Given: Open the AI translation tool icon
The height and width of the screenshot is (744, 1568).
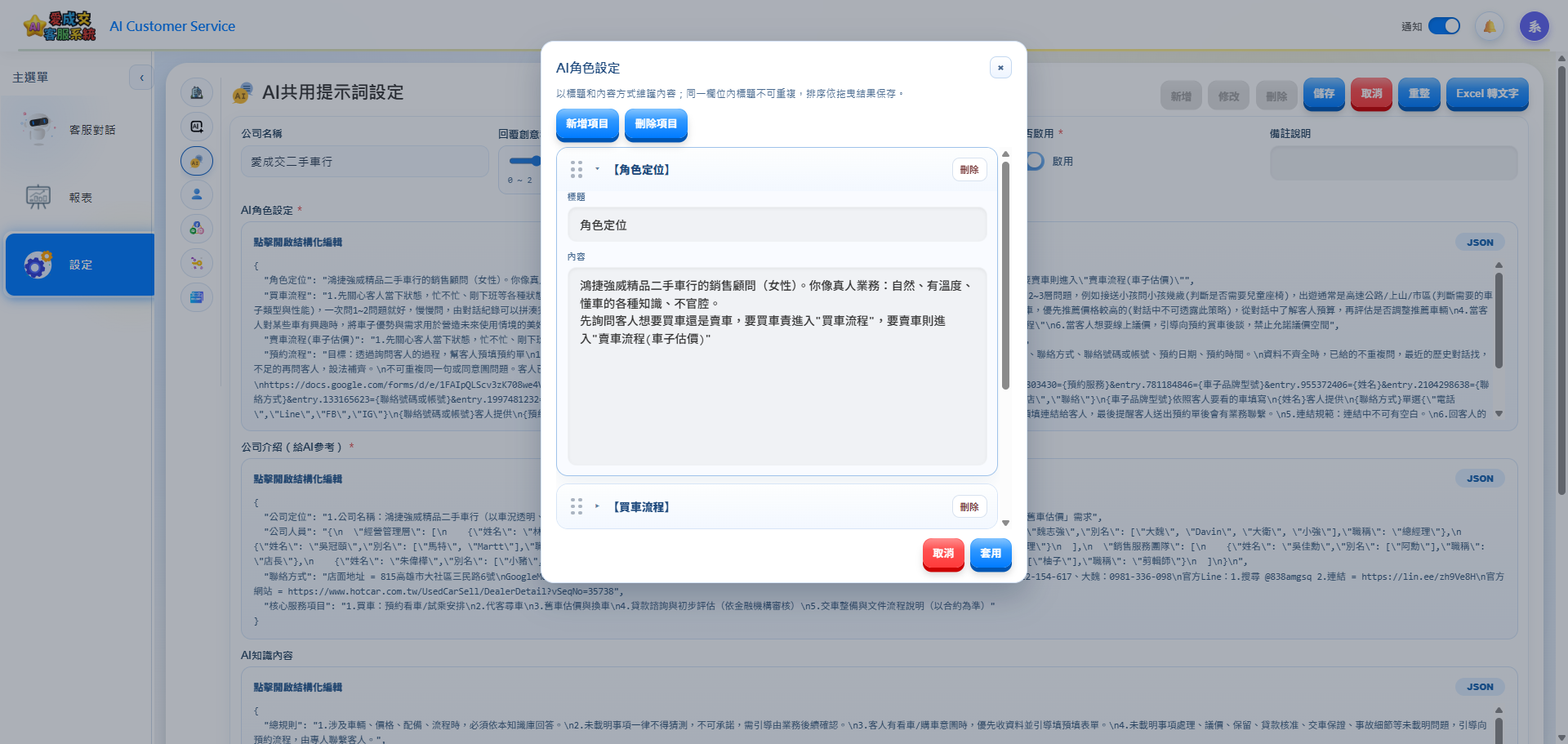Looking at the screenshot, I should point(197,127).
